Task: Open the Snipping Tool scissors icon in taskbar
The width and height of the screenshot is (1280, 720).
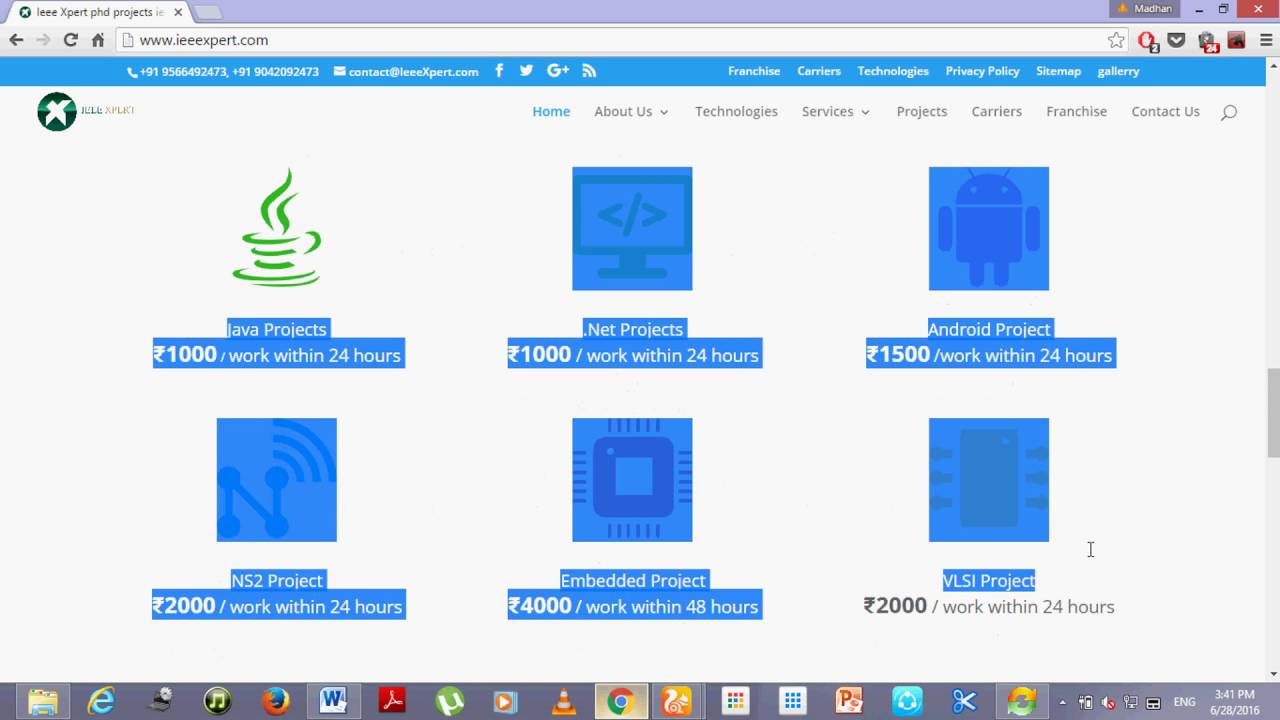Action: [x=964, y=701]
